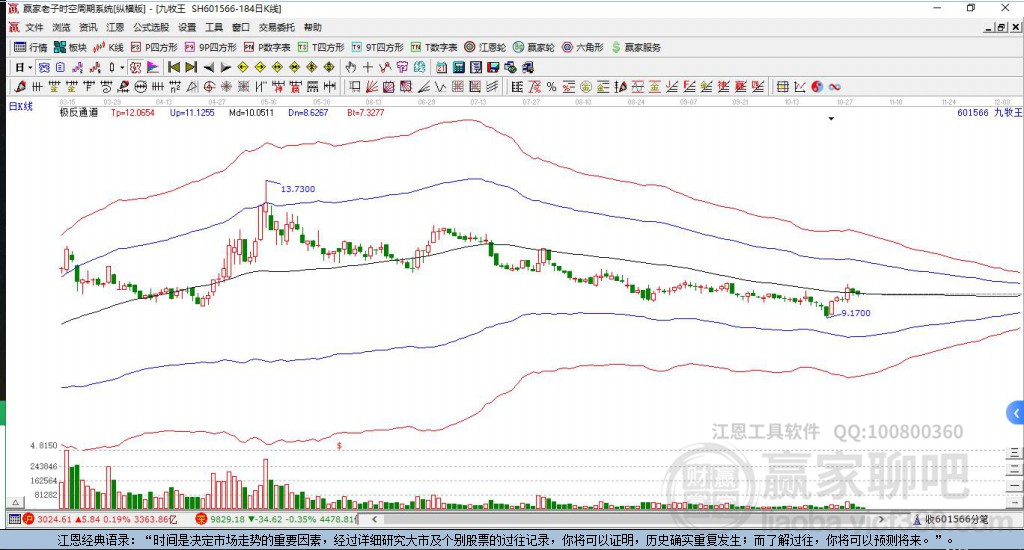Expand the sub-chart panel triangle button
This screenshot has height=550, width=1024.
(x=16, y=502)
